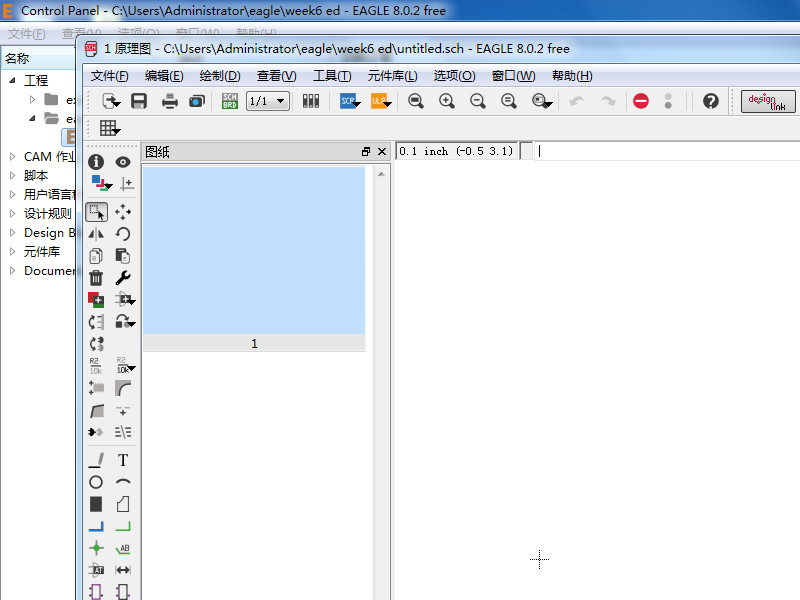Select the Label AB tool
The image size is (800, 600).
[x=123, y=548]
